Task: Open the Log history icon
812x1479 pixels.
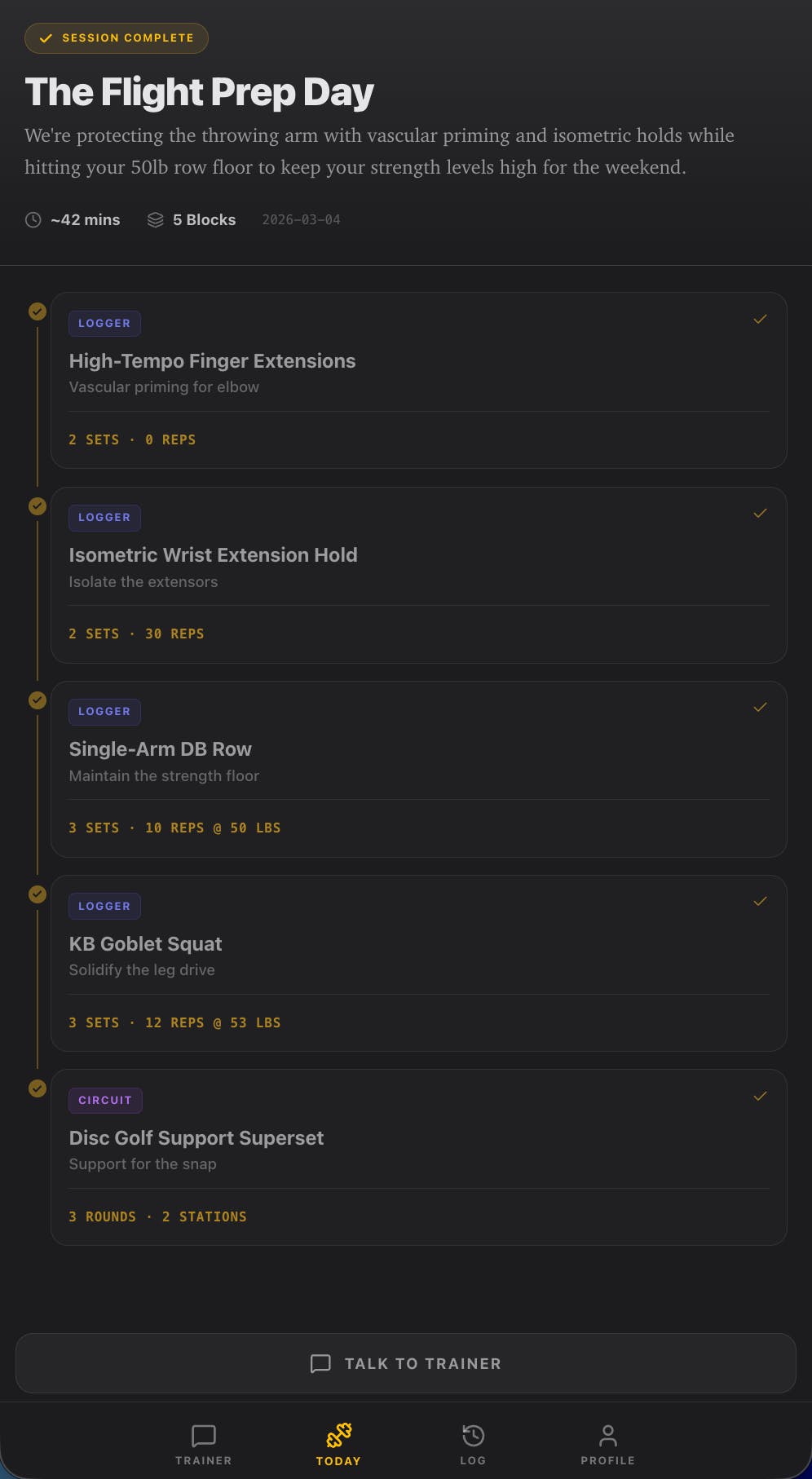Action: tap(473, 1436)
